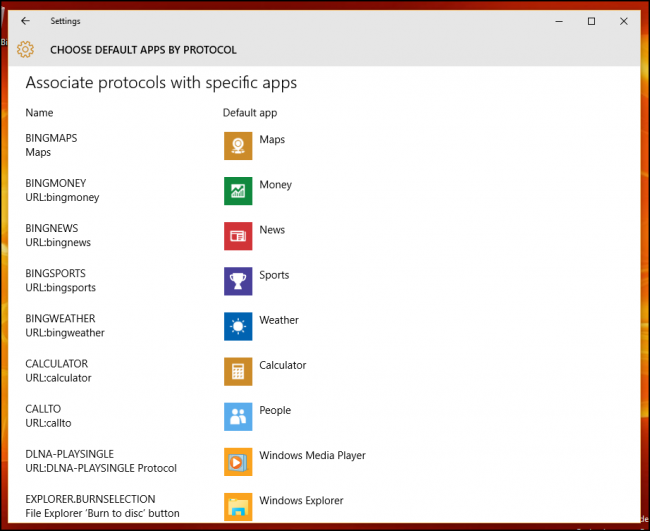This screenshot has width=650, height=531.
Task: Change default app labeled Windows Media Player
Action: pyautogui.click(x=313, y=456)
